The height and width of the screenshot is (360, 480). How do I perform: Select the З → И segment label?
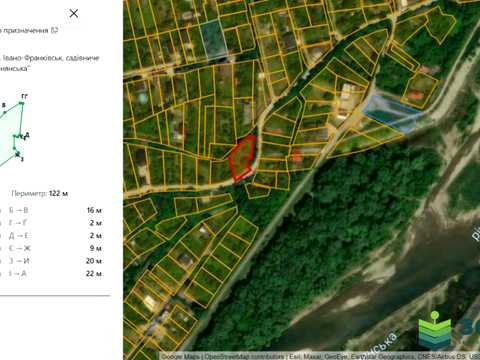tap(19, 261)
